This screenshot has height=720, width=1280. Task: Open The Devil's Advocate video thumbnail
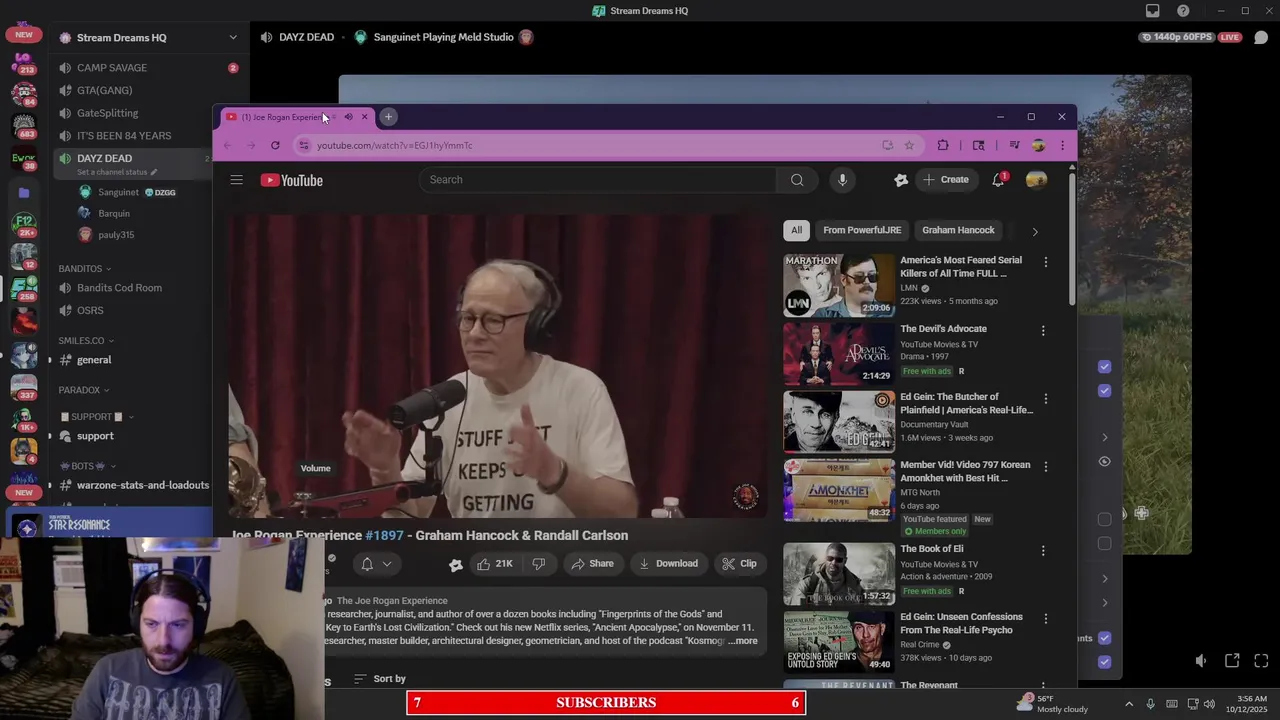839,354
